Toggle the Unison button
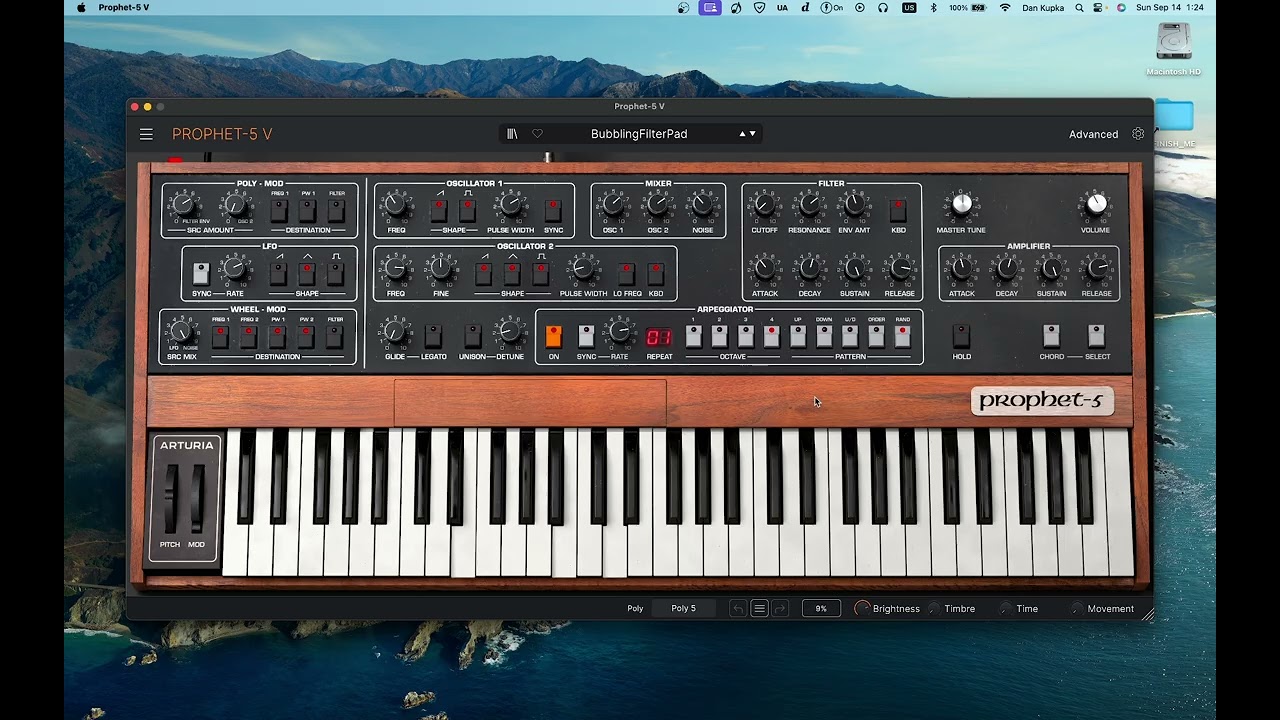The image size is (1280, 720). coord(473,336)
